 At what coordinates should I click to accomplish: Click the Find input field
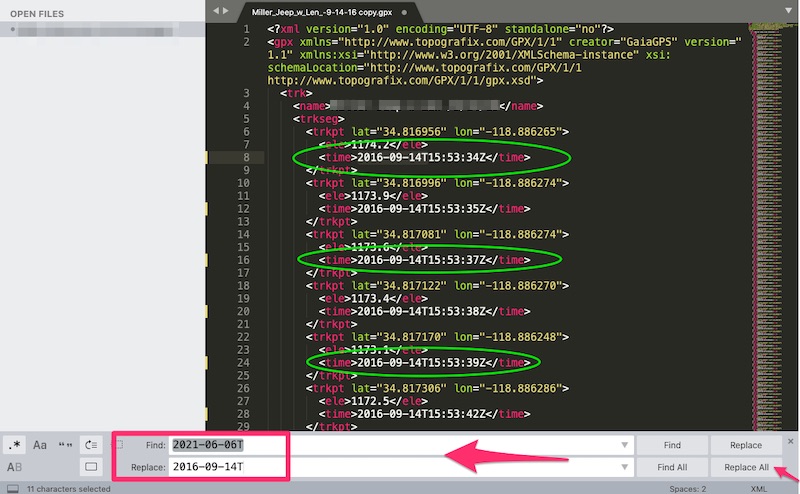[x=400, y=445]
